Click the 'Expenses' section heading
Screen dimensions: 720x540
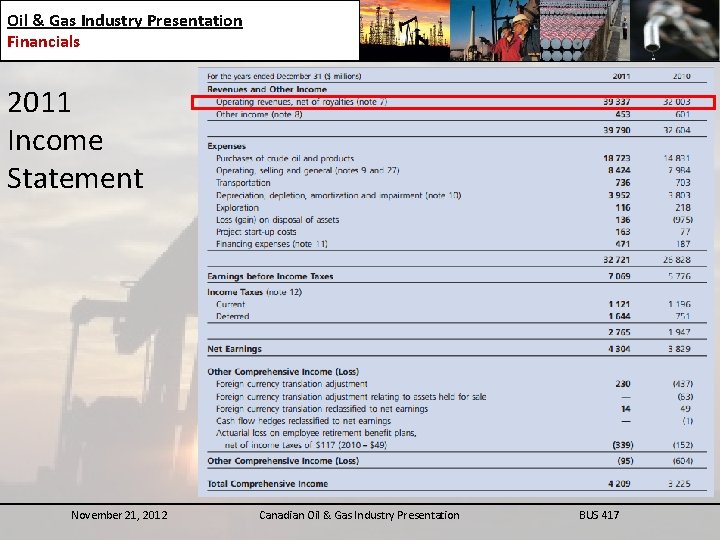click(x=226, y=146)
